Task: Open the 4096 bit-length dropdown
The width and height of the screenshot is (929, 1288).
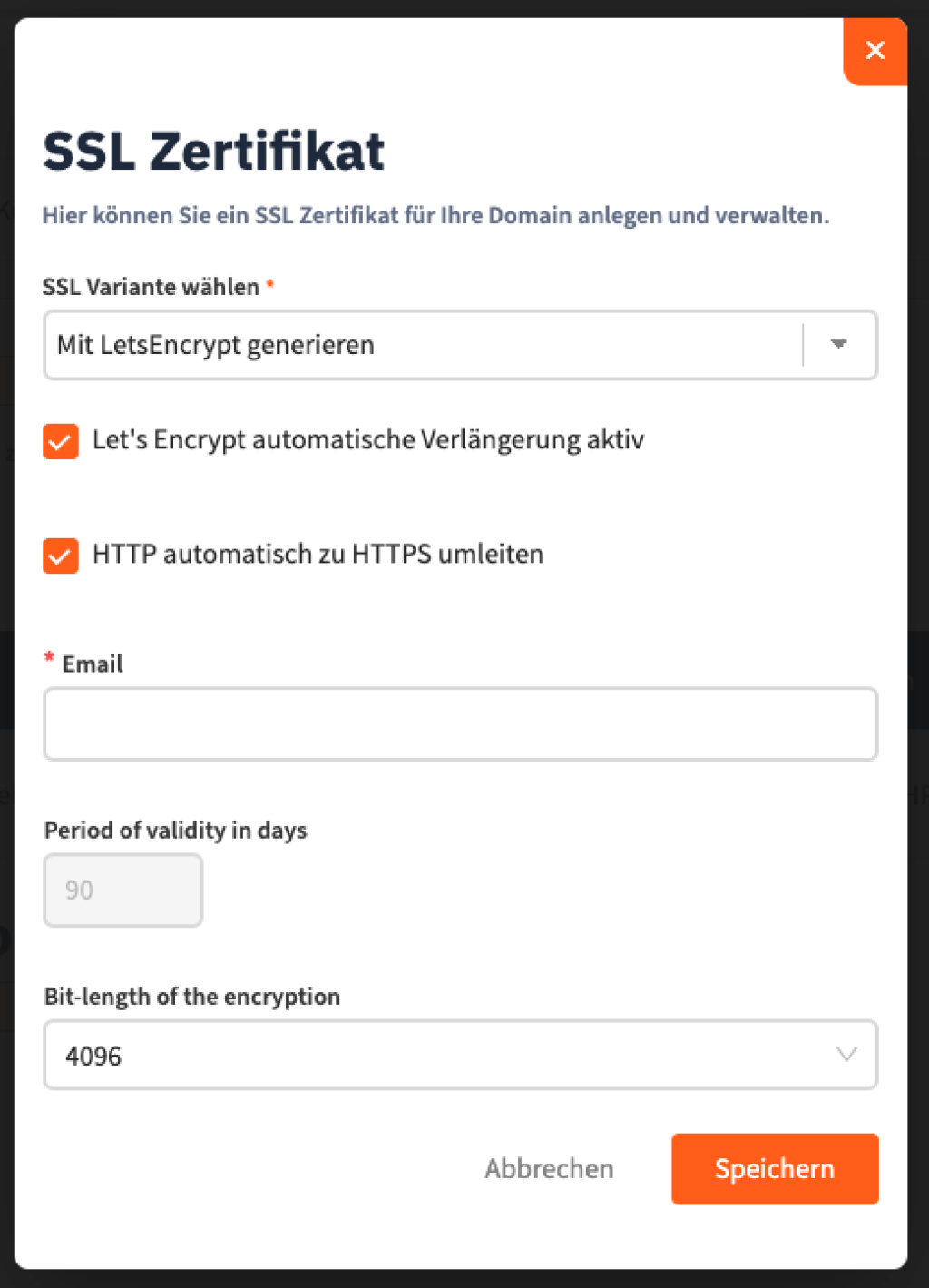Action: click(x=445, y=1055)
